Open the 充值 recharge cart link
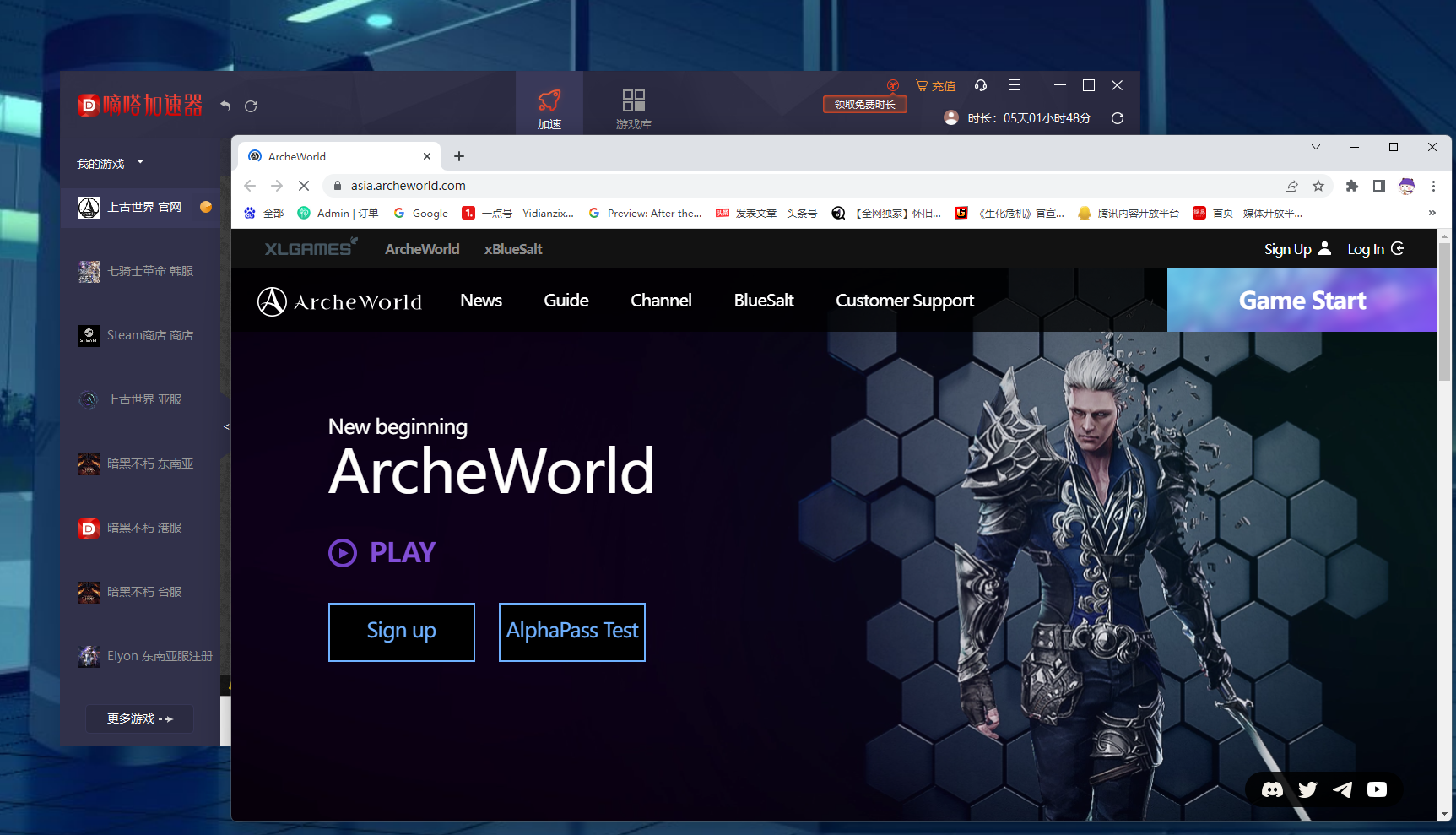 click(x=935, y=85)
